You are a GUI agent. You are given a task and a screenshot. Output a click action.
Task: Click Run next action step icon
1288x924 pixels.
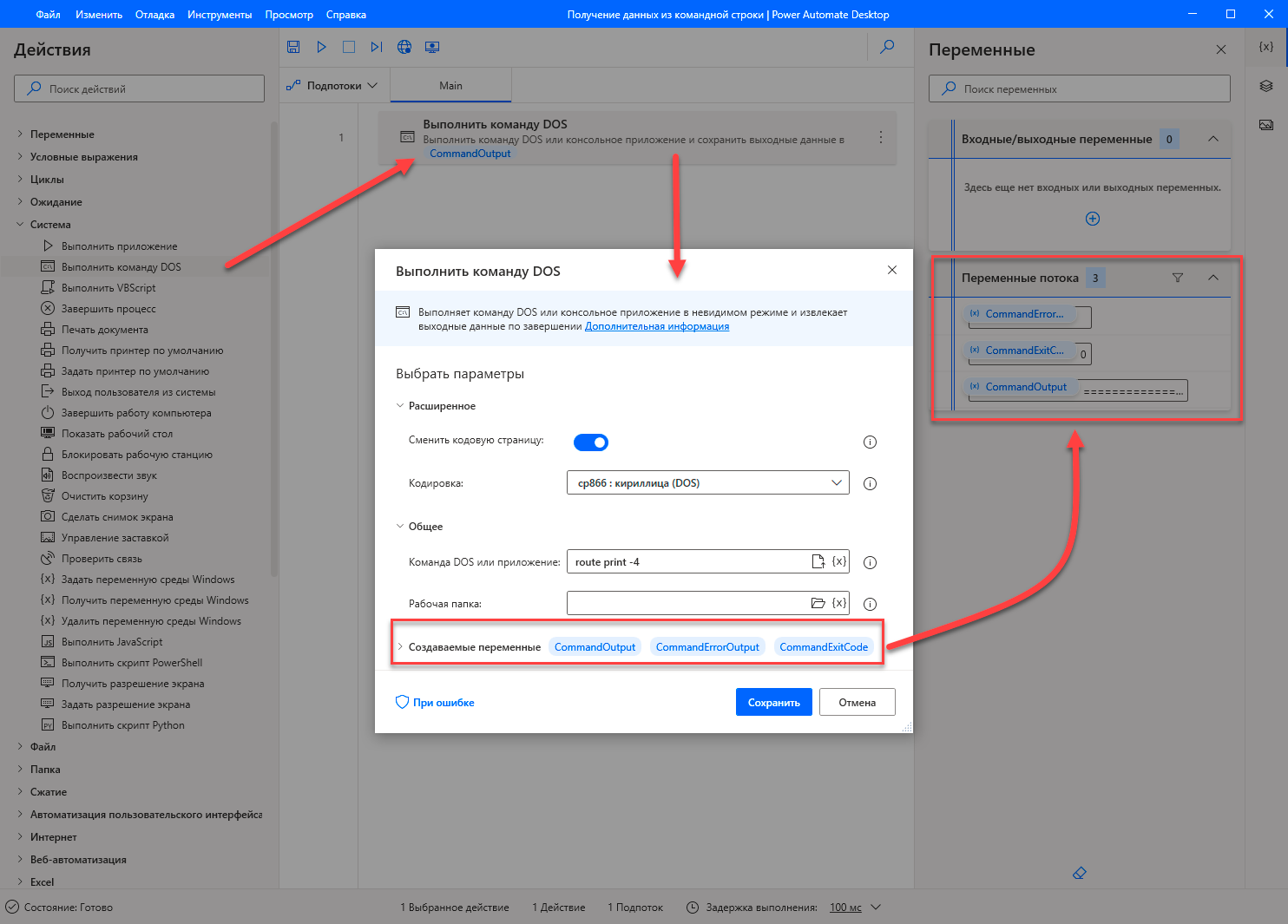[377, 47]
